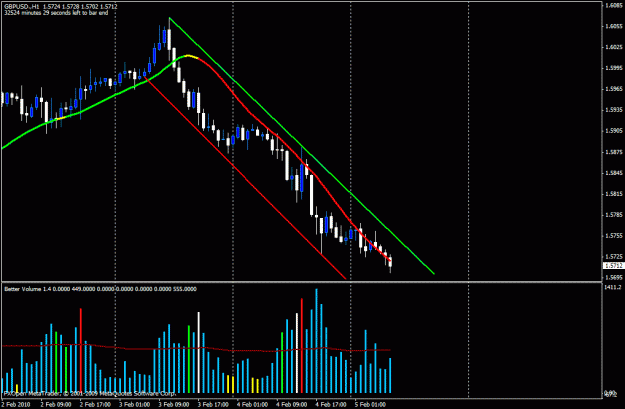Click the highest candlestick at the 3 Feb peak
Viewport: 625px width, 409px height.
[169, 39]
